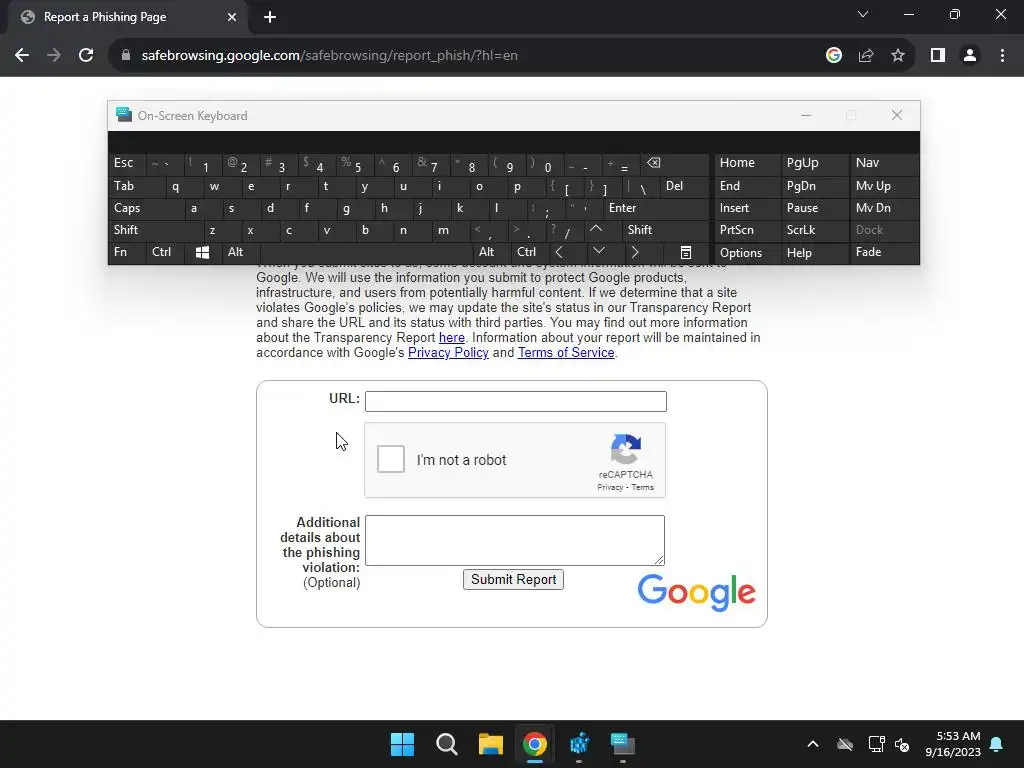Click the Fade key on on-screen keyboard

coord(884,252)
